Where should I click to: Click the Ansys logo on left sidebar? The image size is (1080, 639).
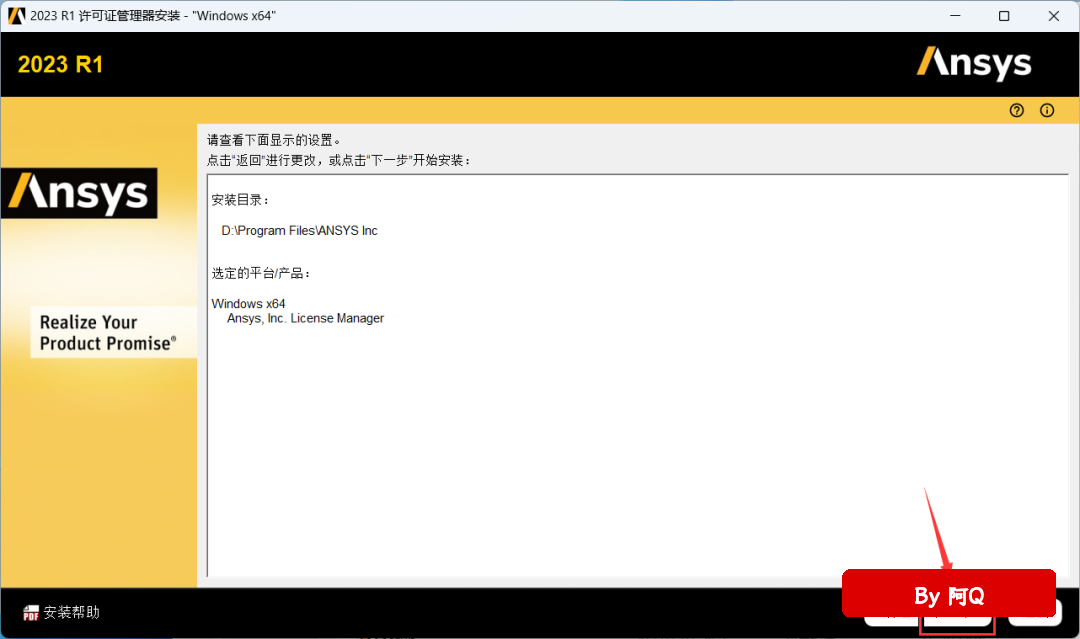pos(79,193)
